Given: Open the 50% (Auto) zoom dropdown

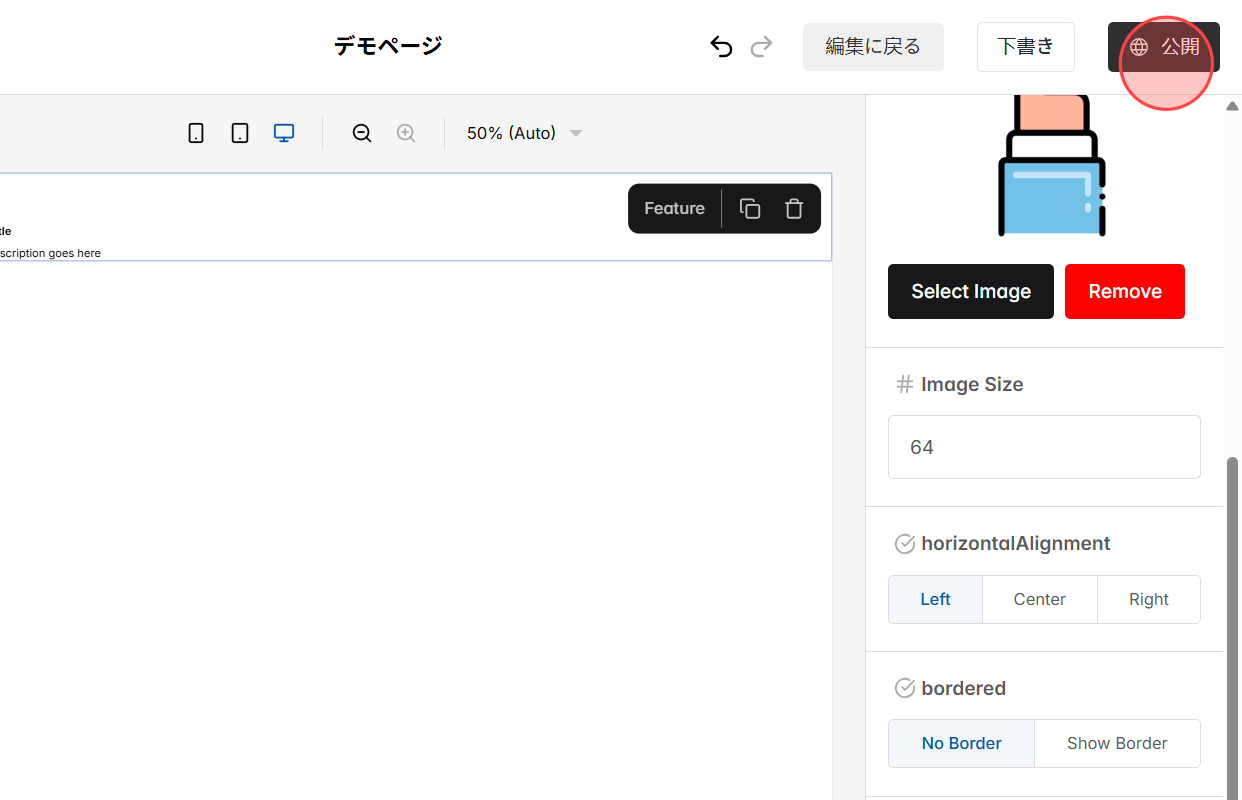Looking at the screenshot, I should pyautogui.click(x=523, y=132).
